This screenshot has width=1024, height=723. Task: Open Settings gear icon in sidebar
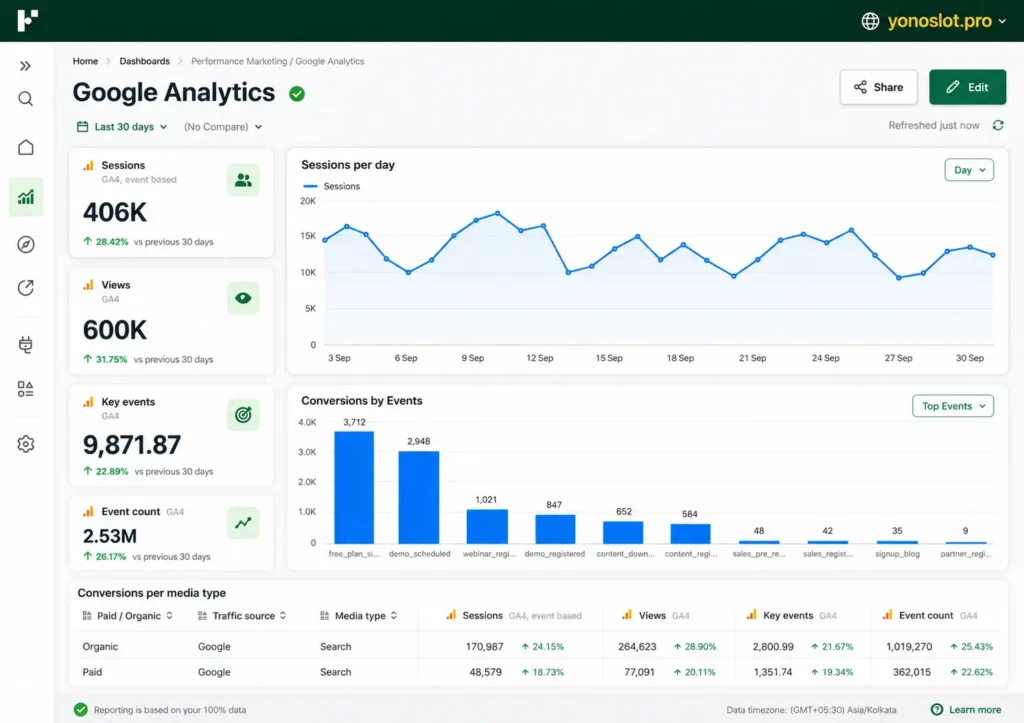[x=25, y=444]
